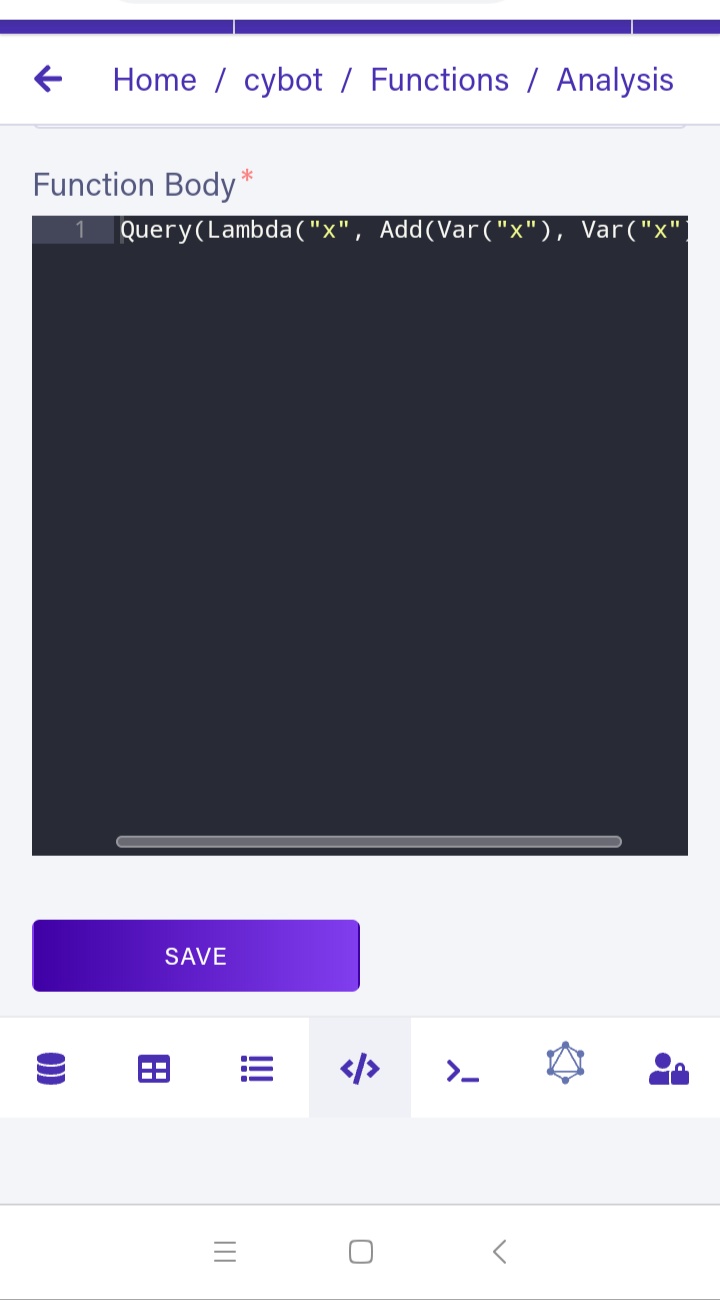Select the Analysis breadcrumb item
This screenshot has width=720, height=1300.
click(x=615, y=80)
